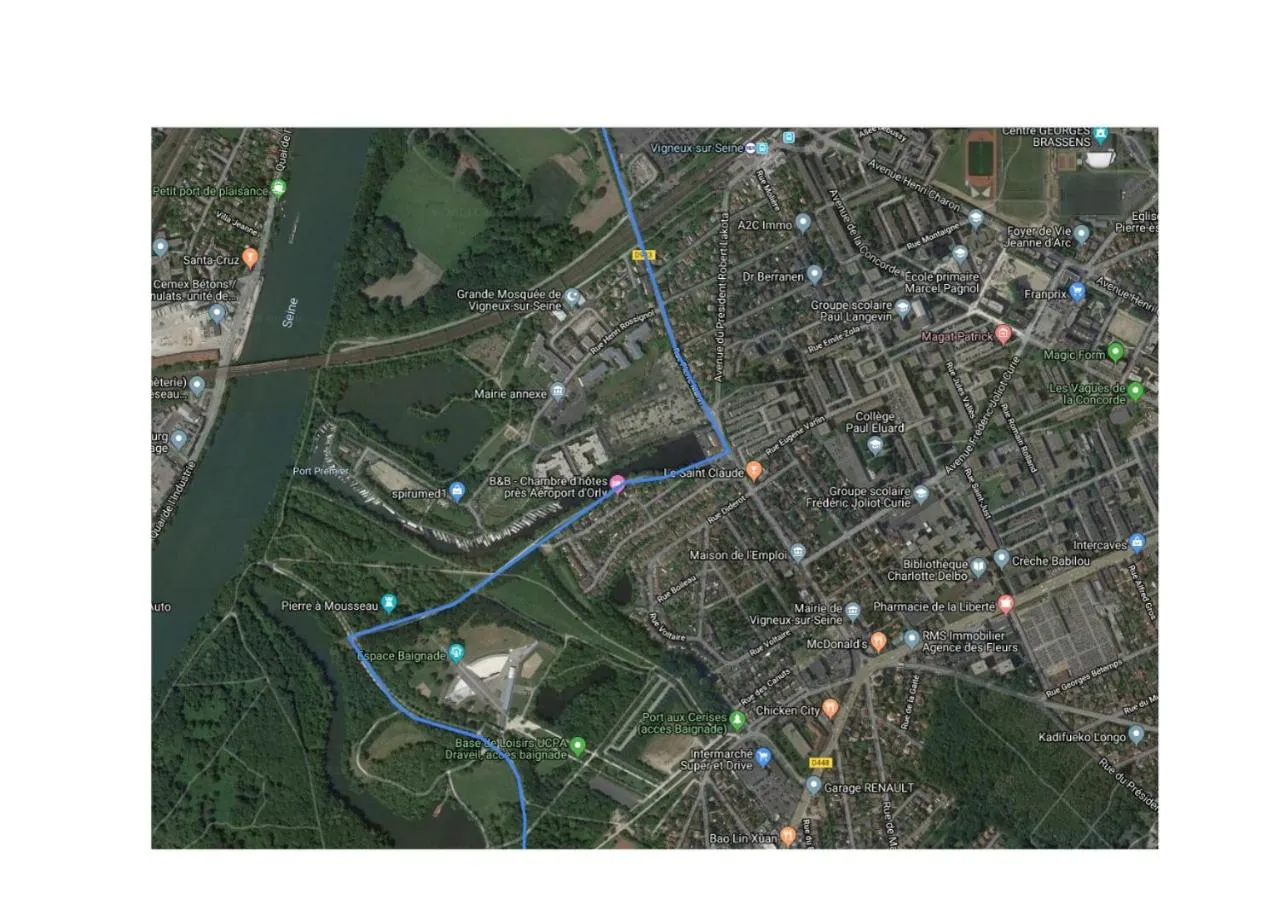
Task: Select the Pharmacie de la Liberté pin
Action: pyautogui.click(x=1006, y=605)
